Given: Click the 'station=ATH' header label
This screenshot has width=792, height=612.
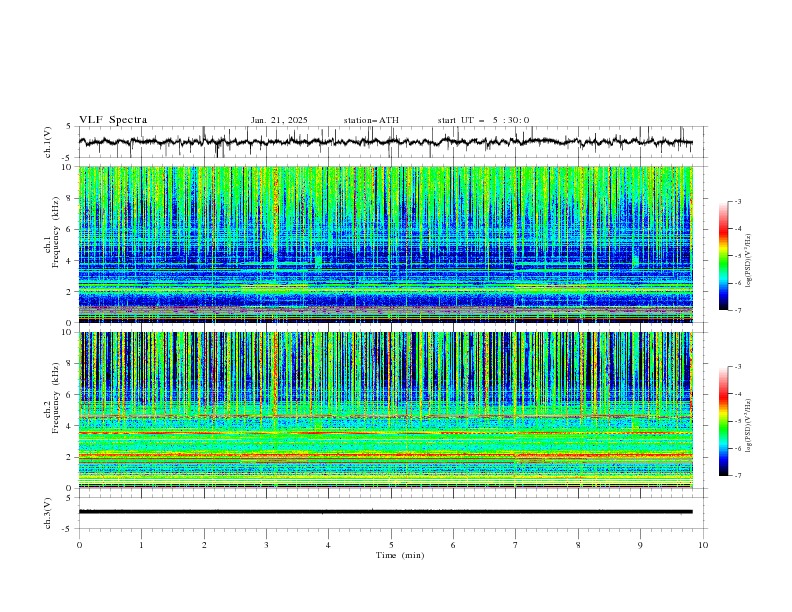Looking at the screenshot, I should [x=371, y=120].
